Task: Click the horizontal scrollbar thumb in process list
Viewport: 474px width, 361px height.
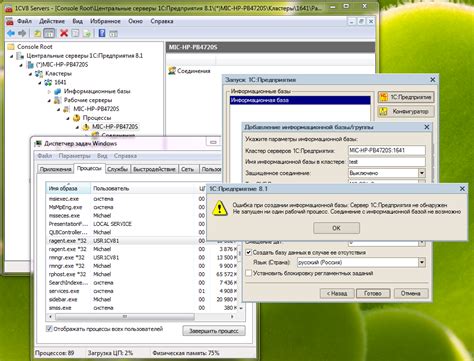Action: coord(125,316)
